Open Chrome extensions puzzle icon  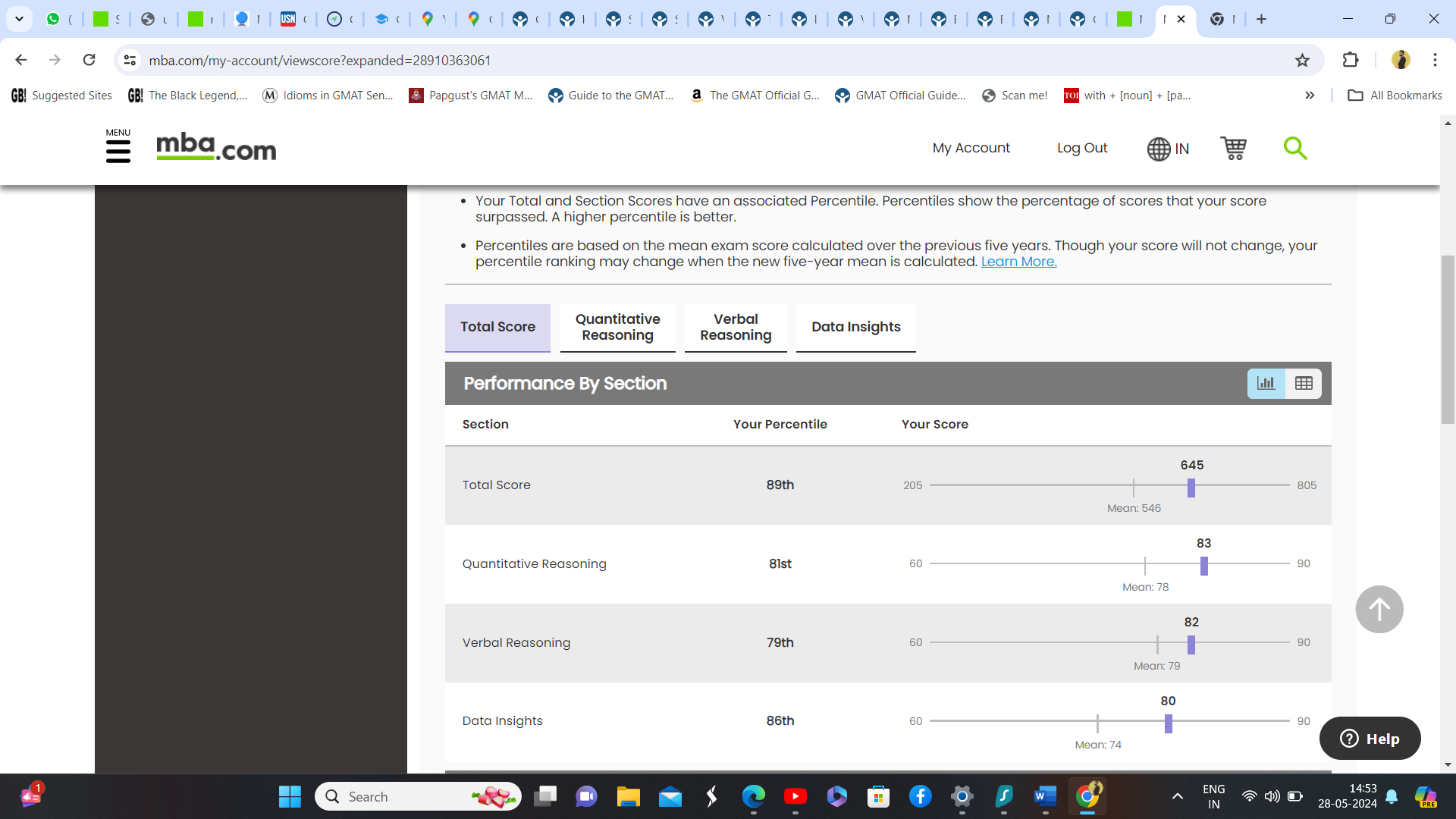pyautogui.click(x=1350, y=60)
